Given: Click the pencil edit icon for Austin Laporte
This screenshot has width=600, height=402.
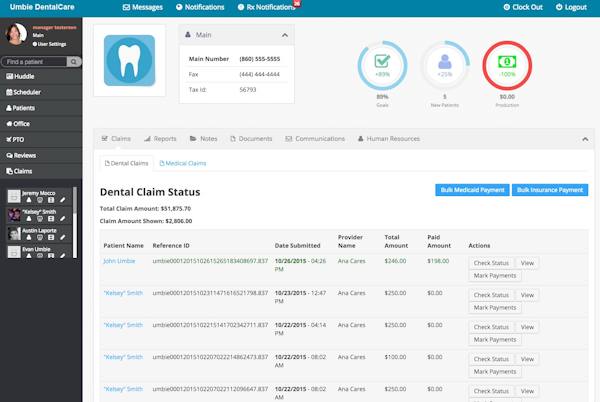Looking at the screenshot, I should click(62, 238).
